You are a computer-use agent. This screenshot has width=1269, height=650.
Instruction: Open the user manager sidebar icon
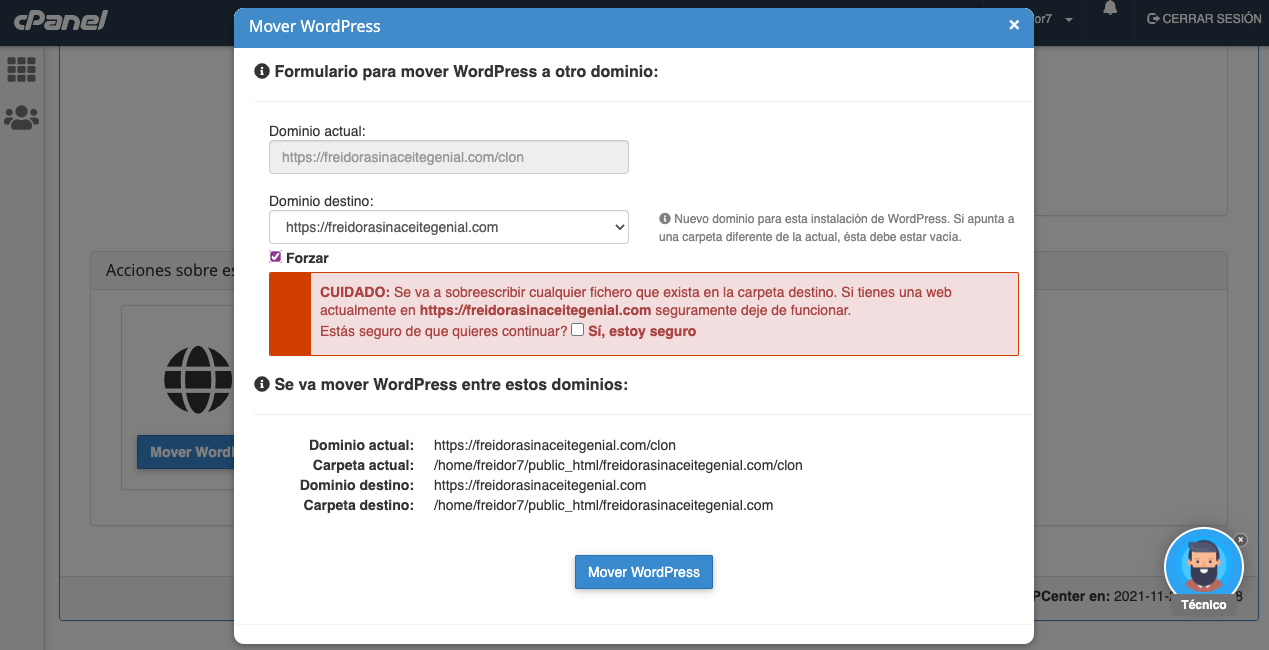(x=21, y=118)
